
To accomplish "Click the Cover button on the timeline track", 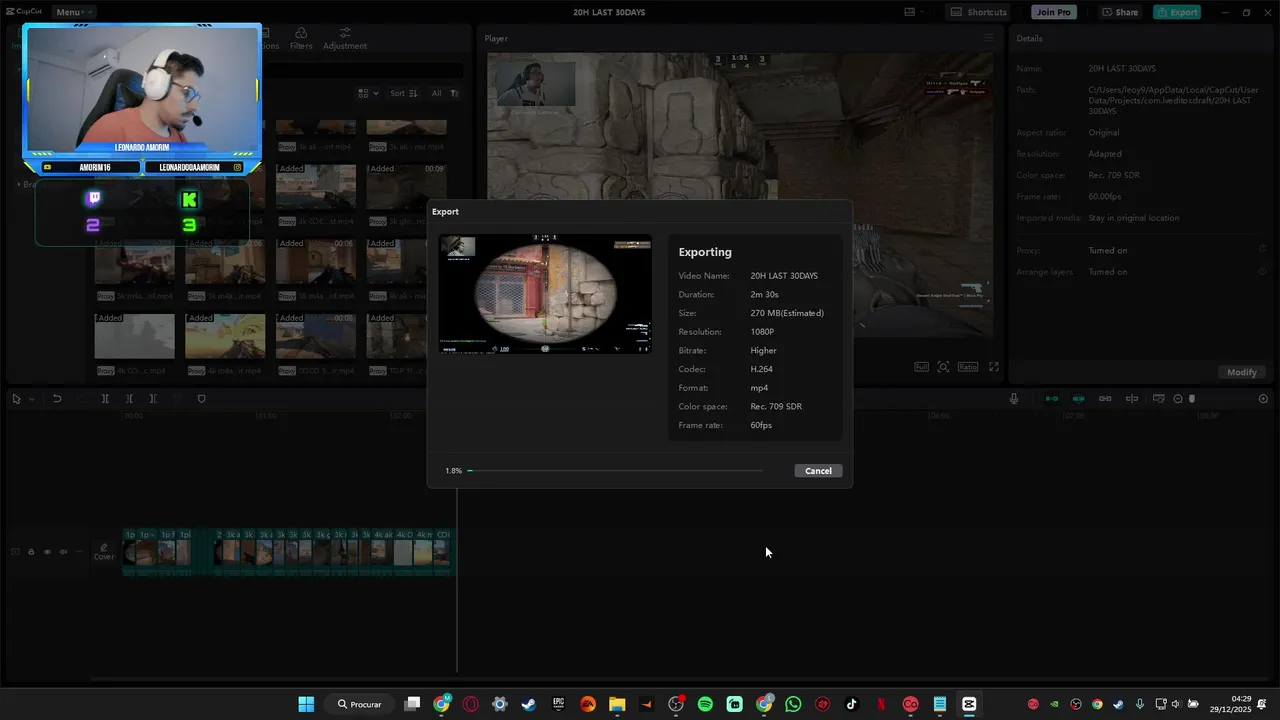I will (104, 552).
